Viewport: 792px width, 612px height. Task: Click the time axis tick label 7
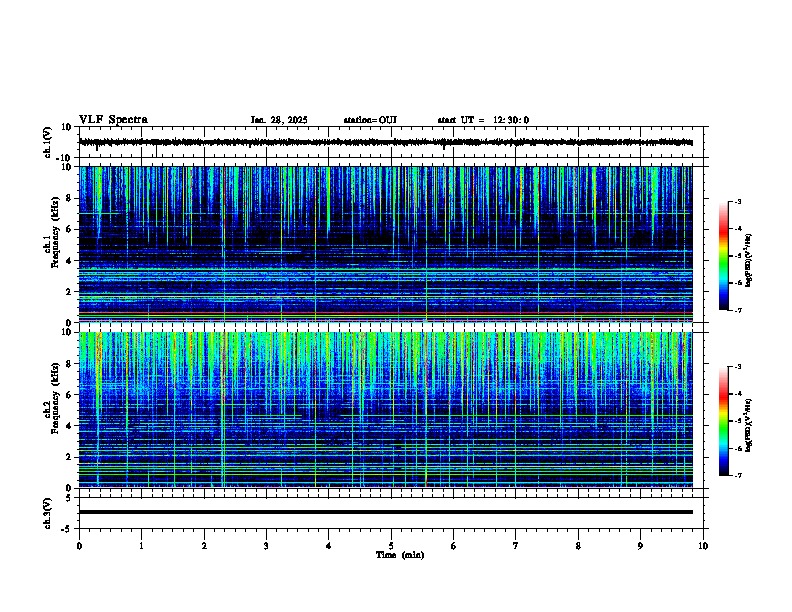pyautogui.click(x=516, y=546)
